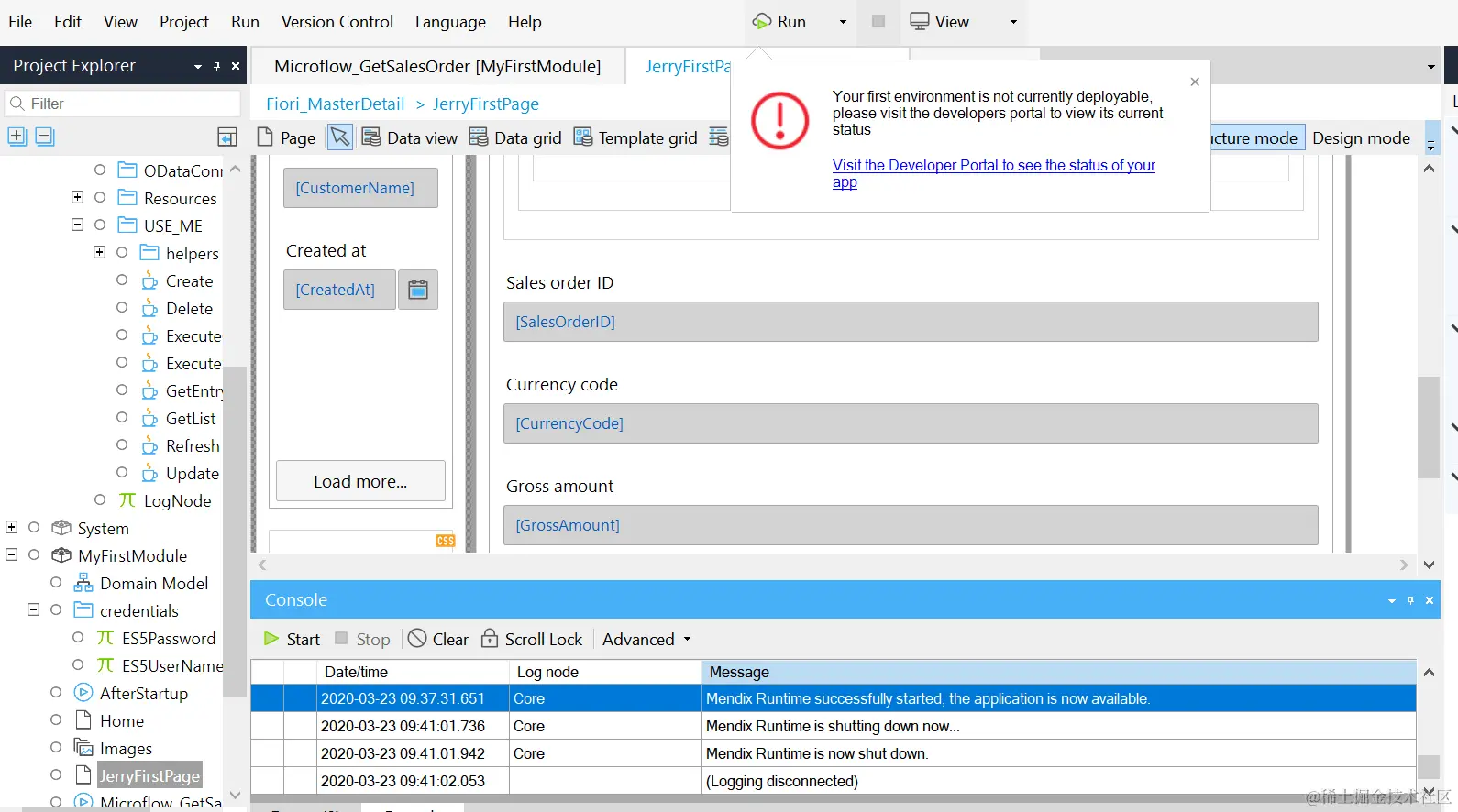This screenshot has height=812, width=1458.
Task: Toggle Scroll Lock in the Console
Action: coord(532,639)
